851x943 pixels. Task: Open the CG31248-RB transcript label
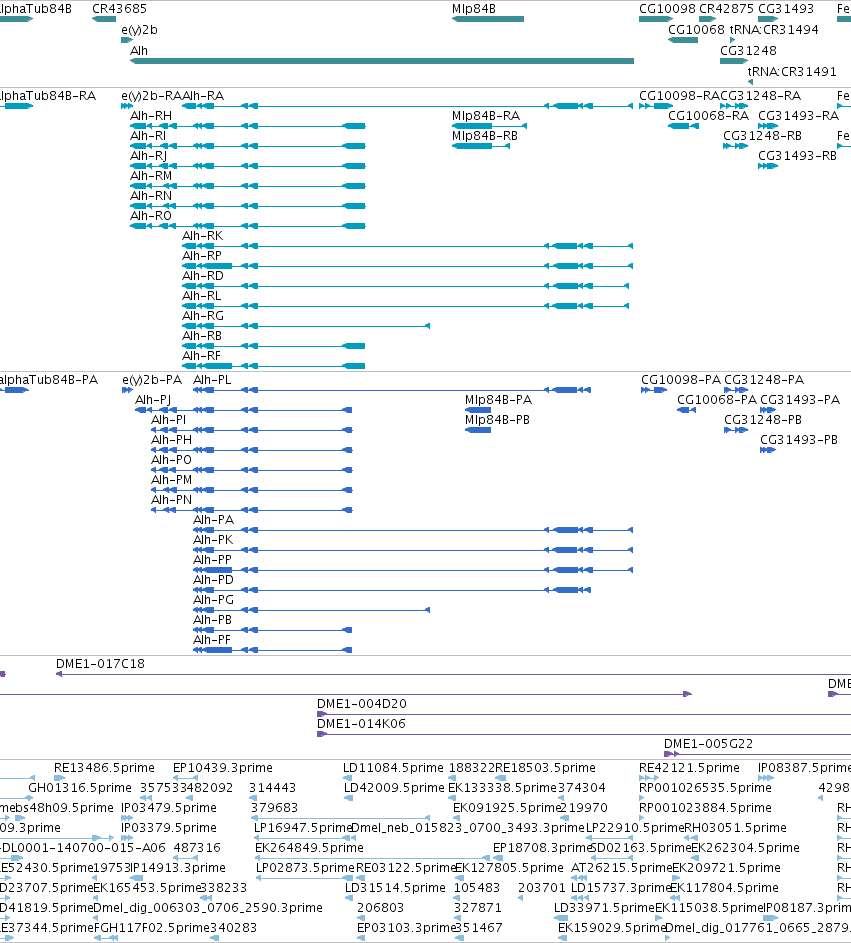point(762,135)
